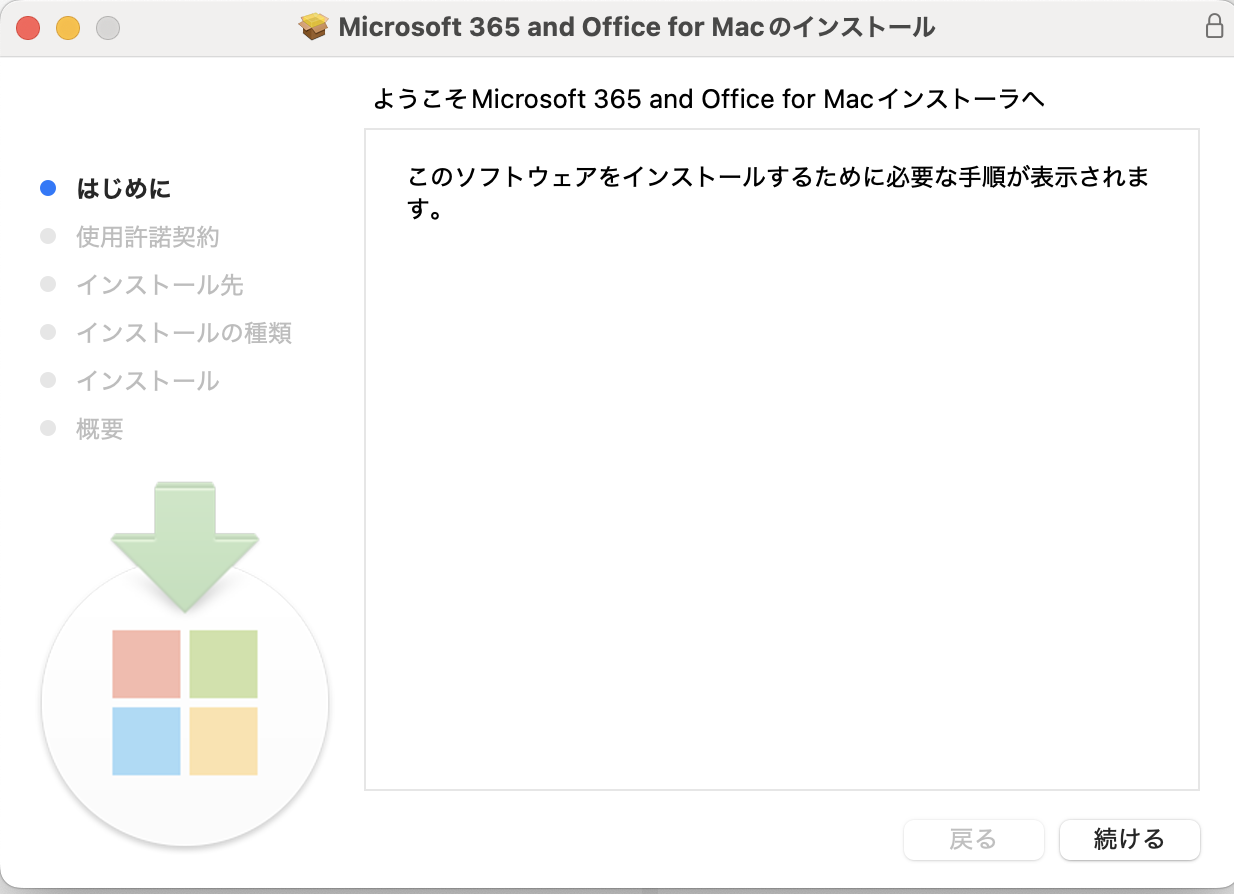
Task: Click the disabled 戻る (Back) button
Action: pyautogui.click(x=973, y=839)
